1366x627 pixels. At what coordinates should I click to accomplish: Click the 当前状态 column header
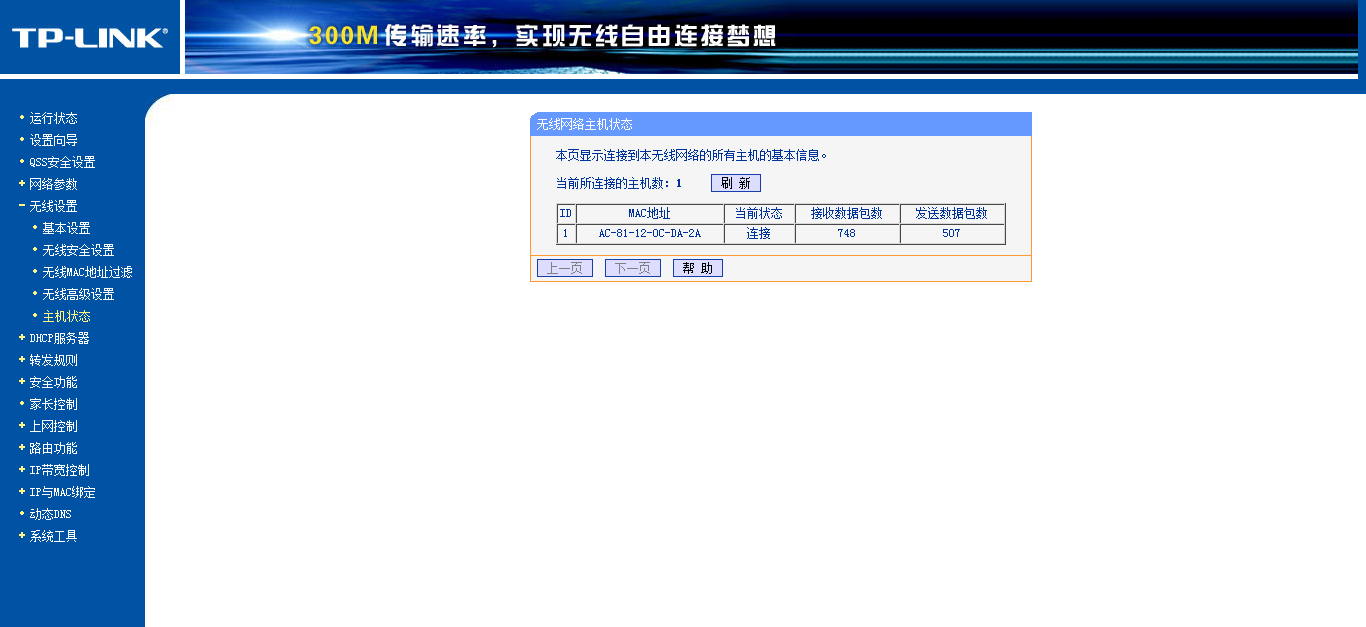(x=760, y=214)
